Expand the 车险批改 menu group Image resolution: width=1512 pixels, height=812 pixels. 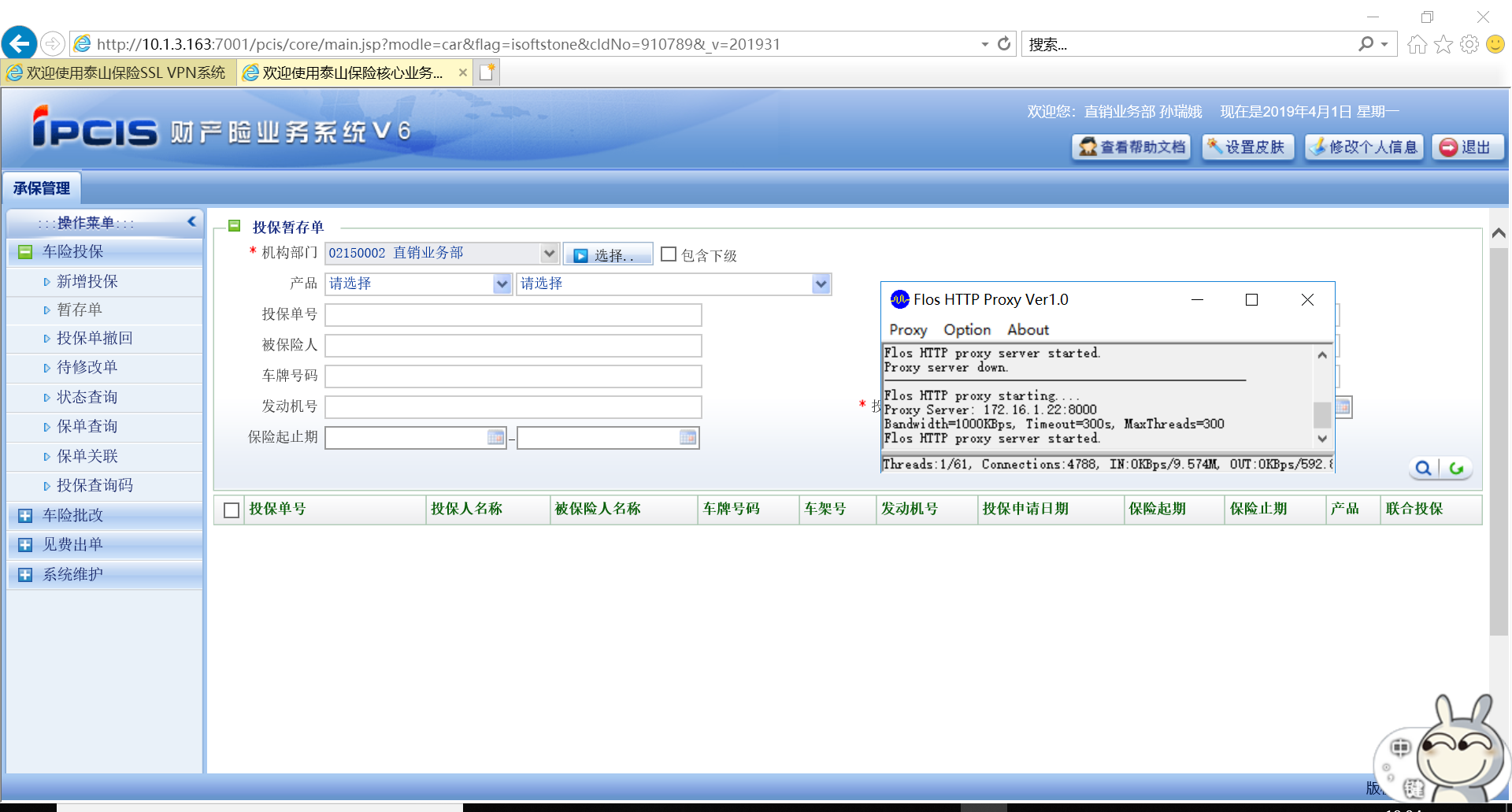point(25,515)
